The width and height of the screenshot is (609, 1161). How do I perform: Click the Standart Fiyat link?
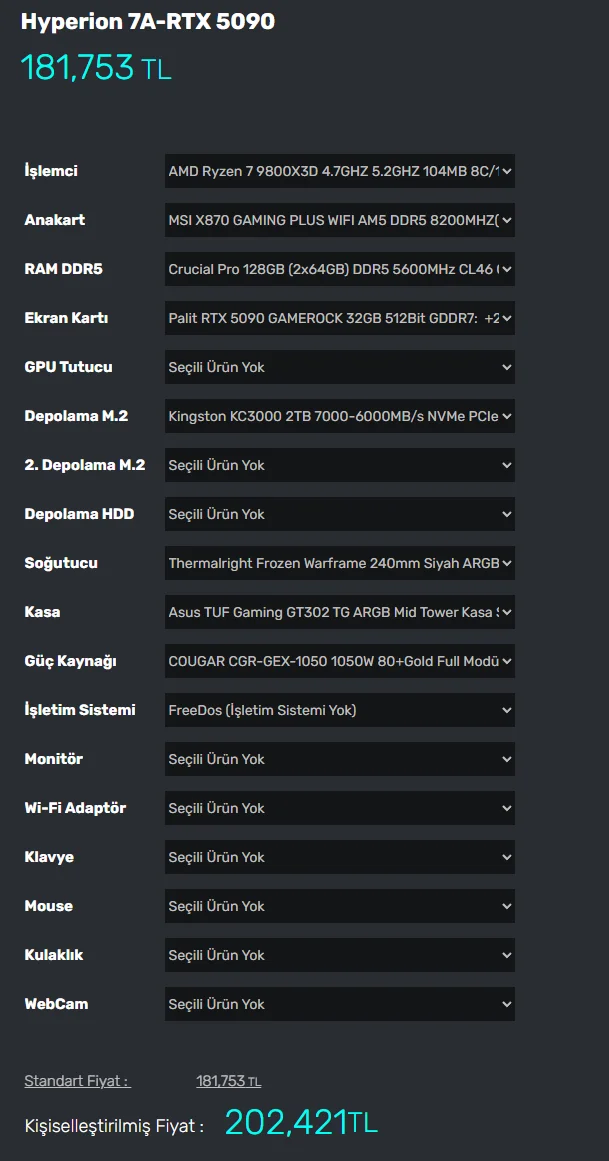(77, 1081)
